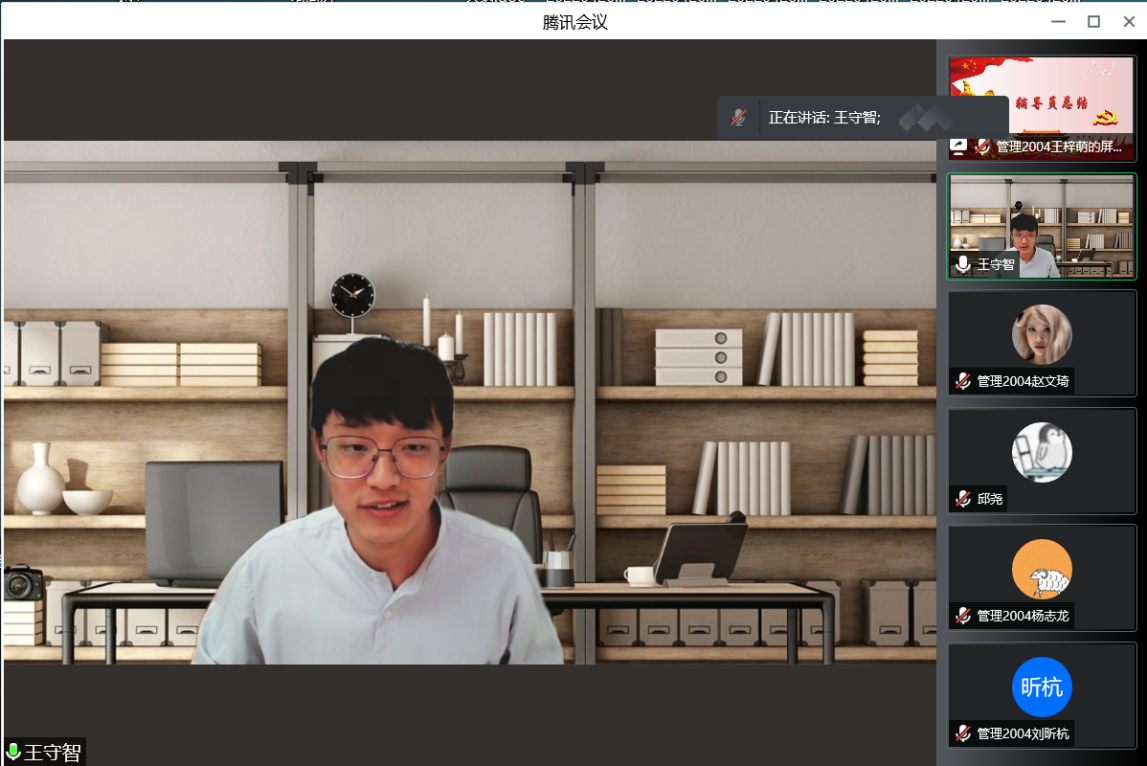The height and width of the screenshot is (766, 1147).
Task: Click the 管理2004刘昕杭 name label
Action: pyautogui.click(x=1022, y=734)
